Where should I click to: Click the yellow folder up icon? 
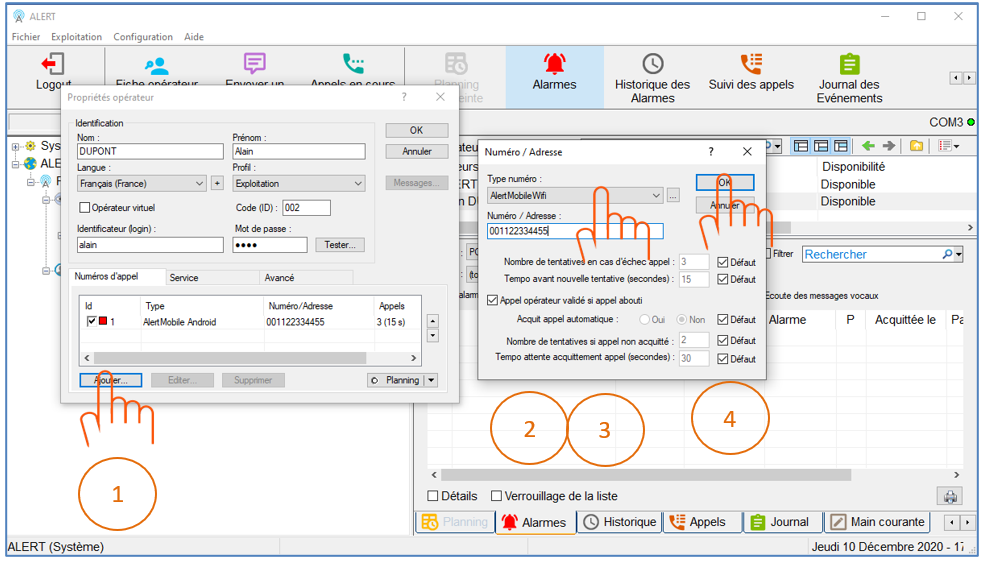pos(917,146)
